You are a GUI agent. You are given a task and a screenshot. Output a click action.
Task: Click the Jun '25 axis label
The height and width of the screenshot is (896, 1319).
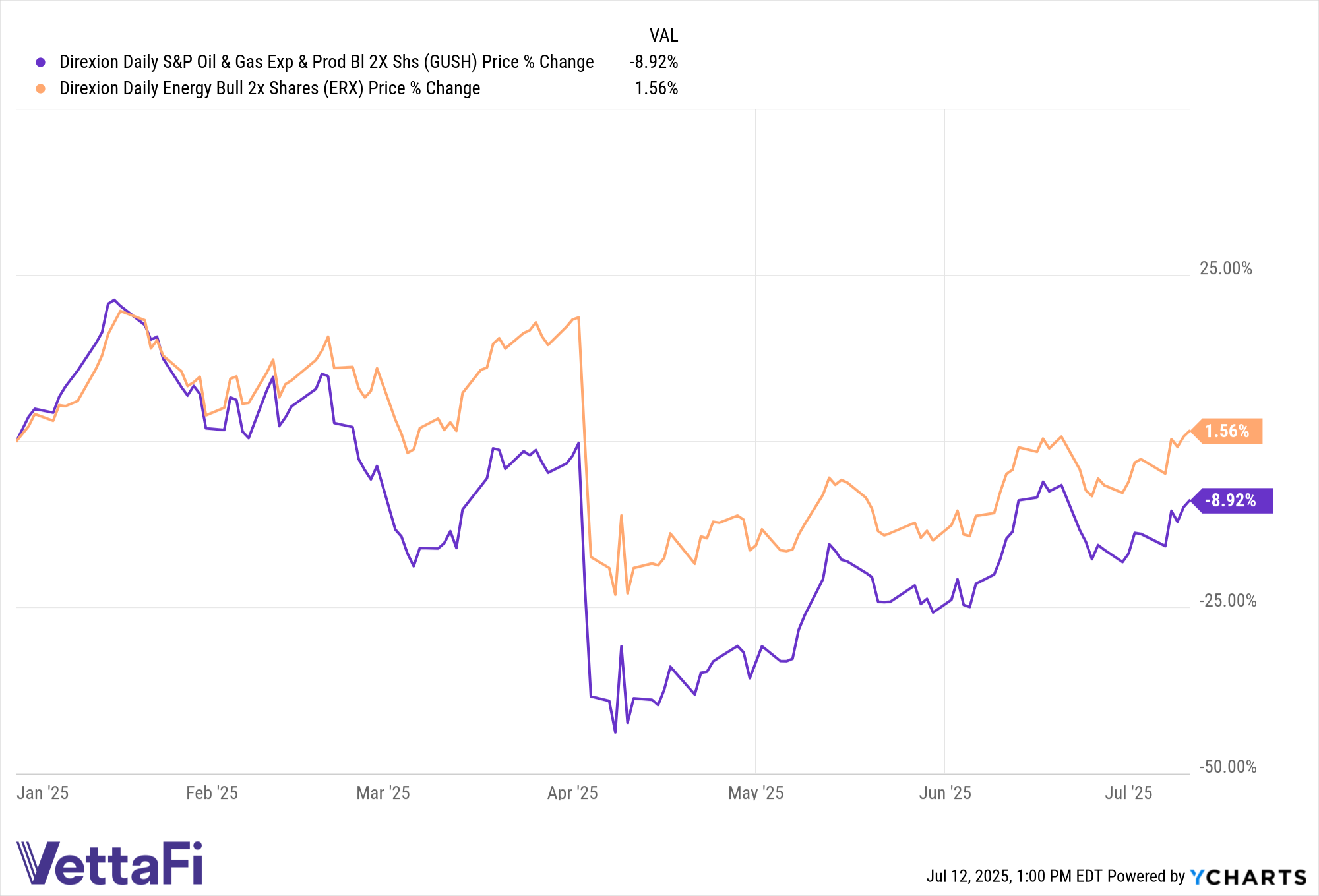click(x=945, y=792)
